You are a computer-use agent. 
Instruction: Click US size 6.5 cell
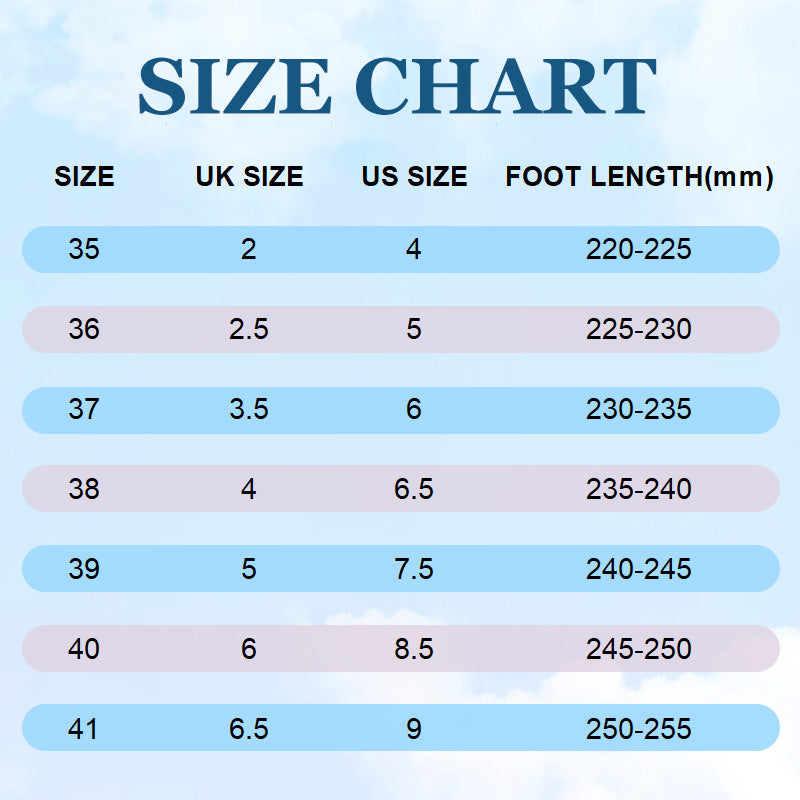tap(414, 489)
